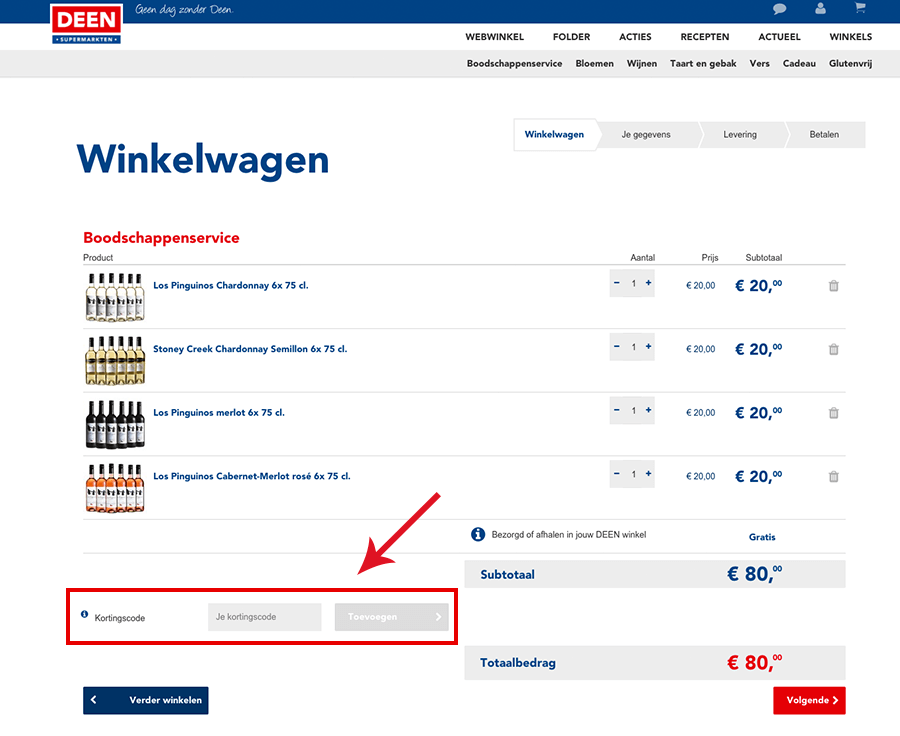Click info icon beside Kortingscode label

(x=84, y=614)
